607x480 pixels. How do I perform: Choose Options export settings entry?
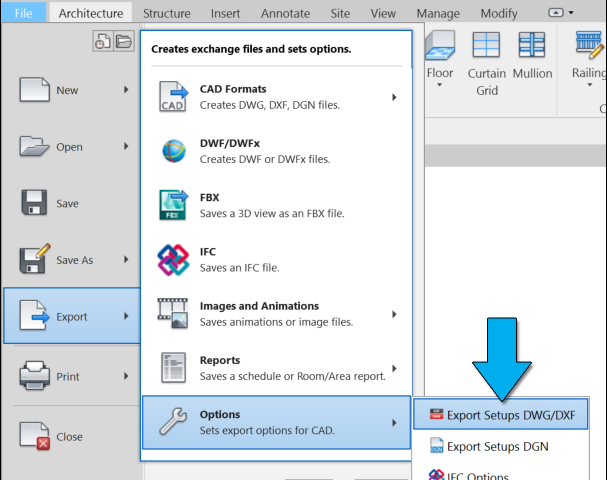click(277, 422)
